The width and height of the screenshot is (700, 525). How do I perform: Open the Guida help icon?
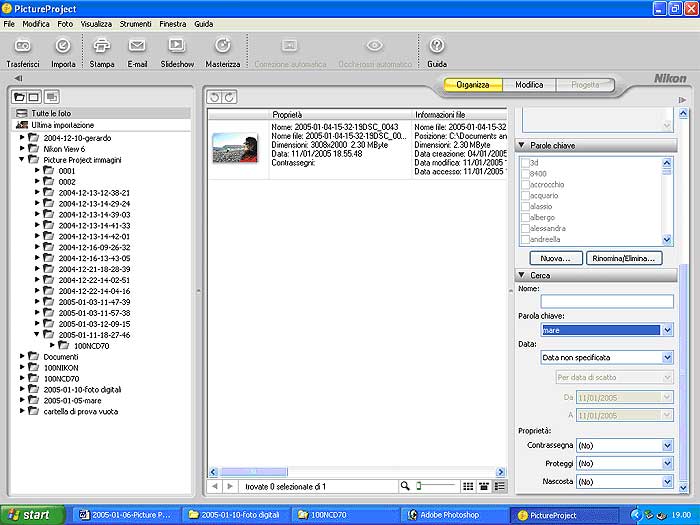click(437, 46)
